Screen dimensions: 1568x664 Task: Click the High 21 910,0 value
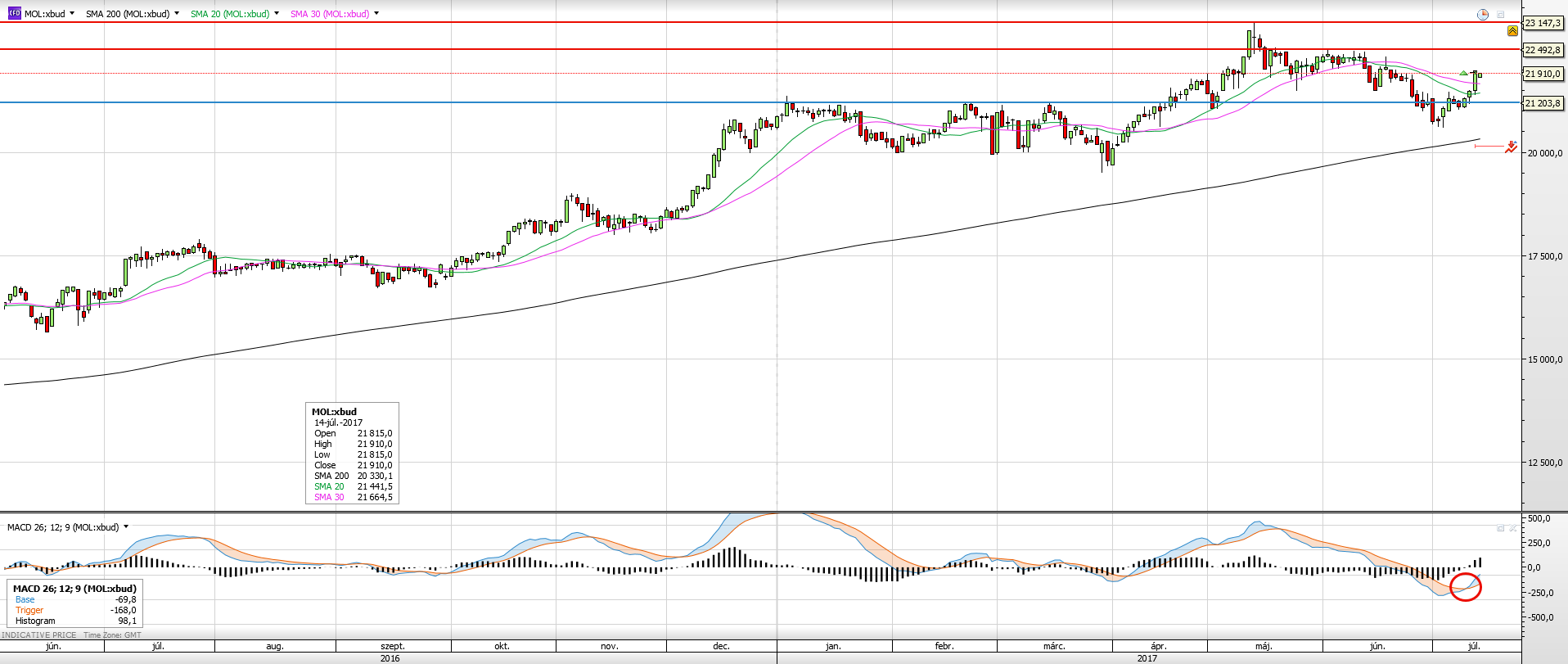click(x=374, y=444)
